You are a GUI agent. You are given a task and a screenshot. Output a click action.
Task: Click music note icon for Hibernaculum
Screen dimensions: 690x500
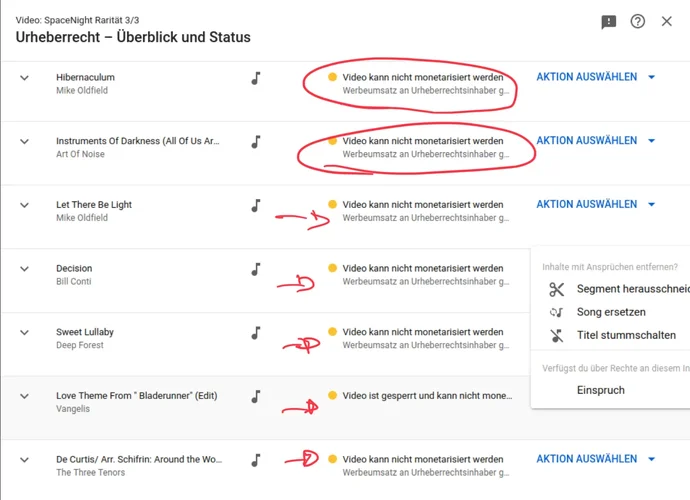pos(255,78)
